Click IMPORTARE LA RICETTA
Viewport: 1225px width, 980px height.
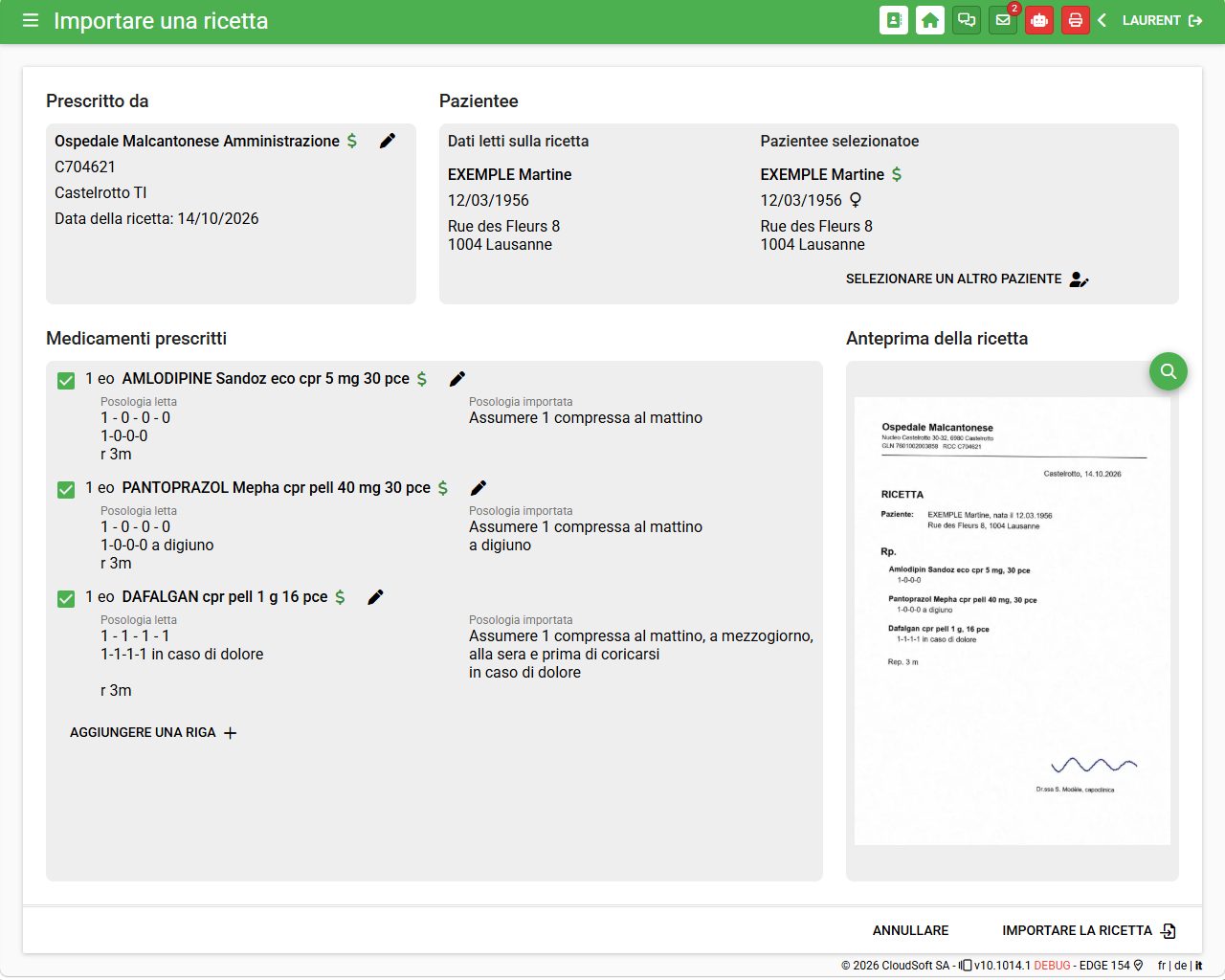click(1089, 930)
